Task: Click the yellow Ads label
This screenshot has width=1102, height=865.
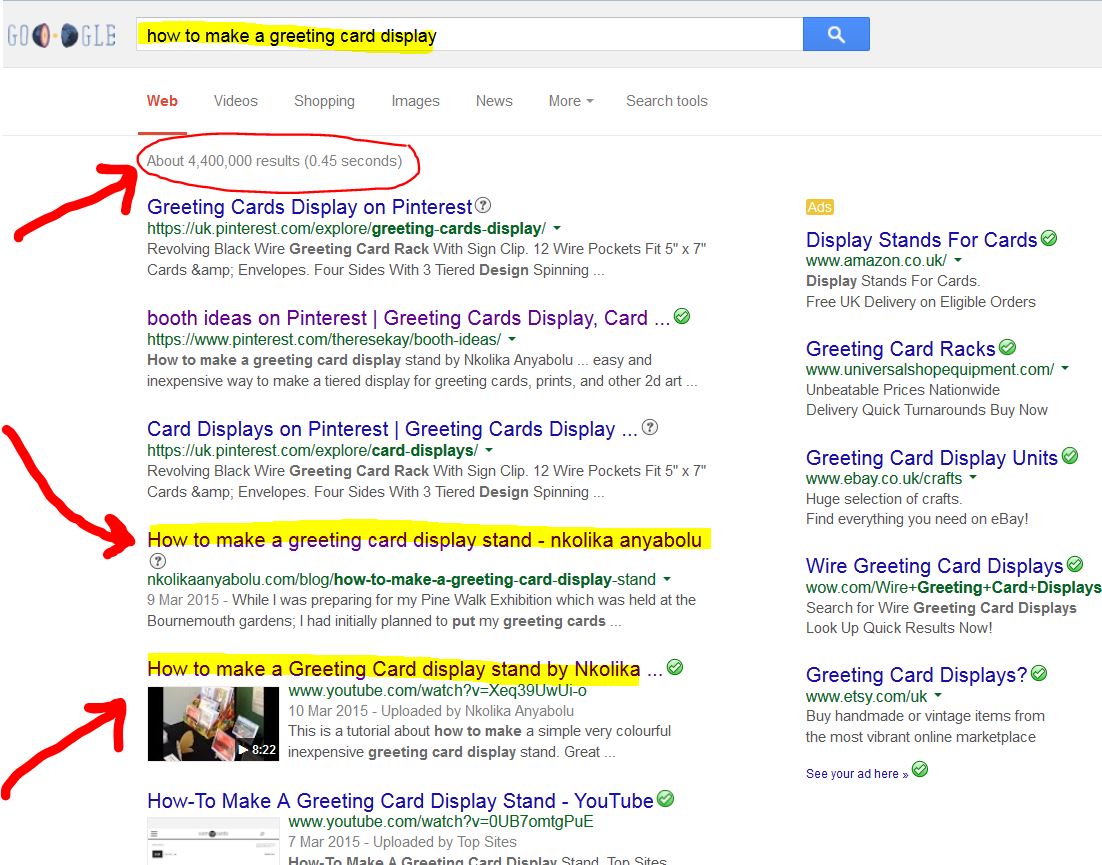Action: tap(819, 207)
